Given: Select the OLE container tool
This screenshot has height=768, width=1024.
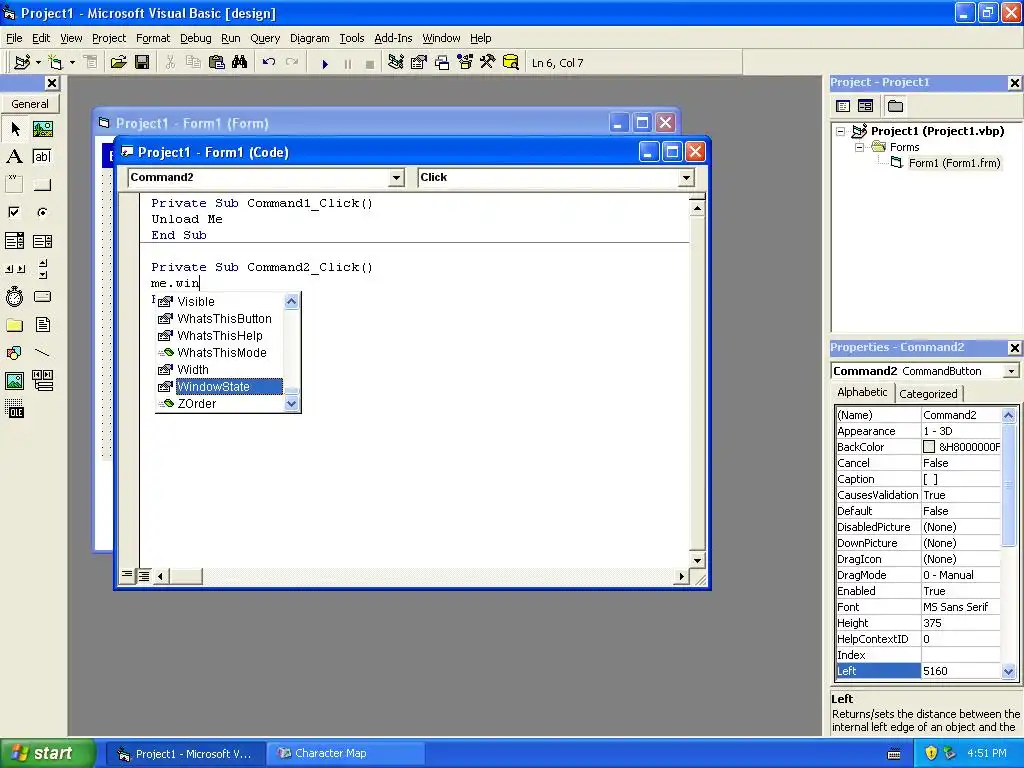Looking at the screenshot, I should [14, 409].
